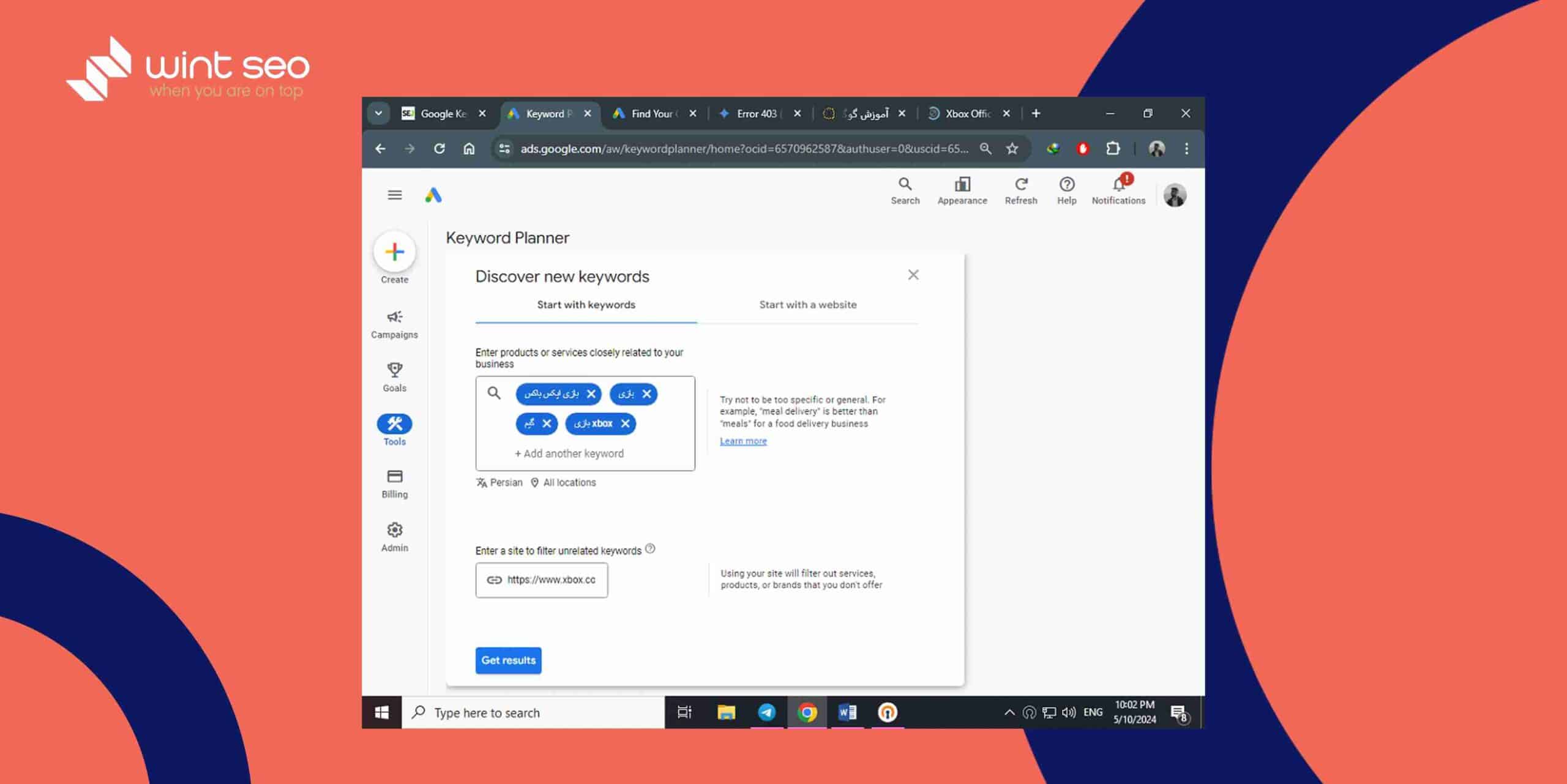Remove the 'بازی ایکس باکس' keyword chip
Image resolution: width=1567 pixels, height=784 pixels.
tap(591, 394)
